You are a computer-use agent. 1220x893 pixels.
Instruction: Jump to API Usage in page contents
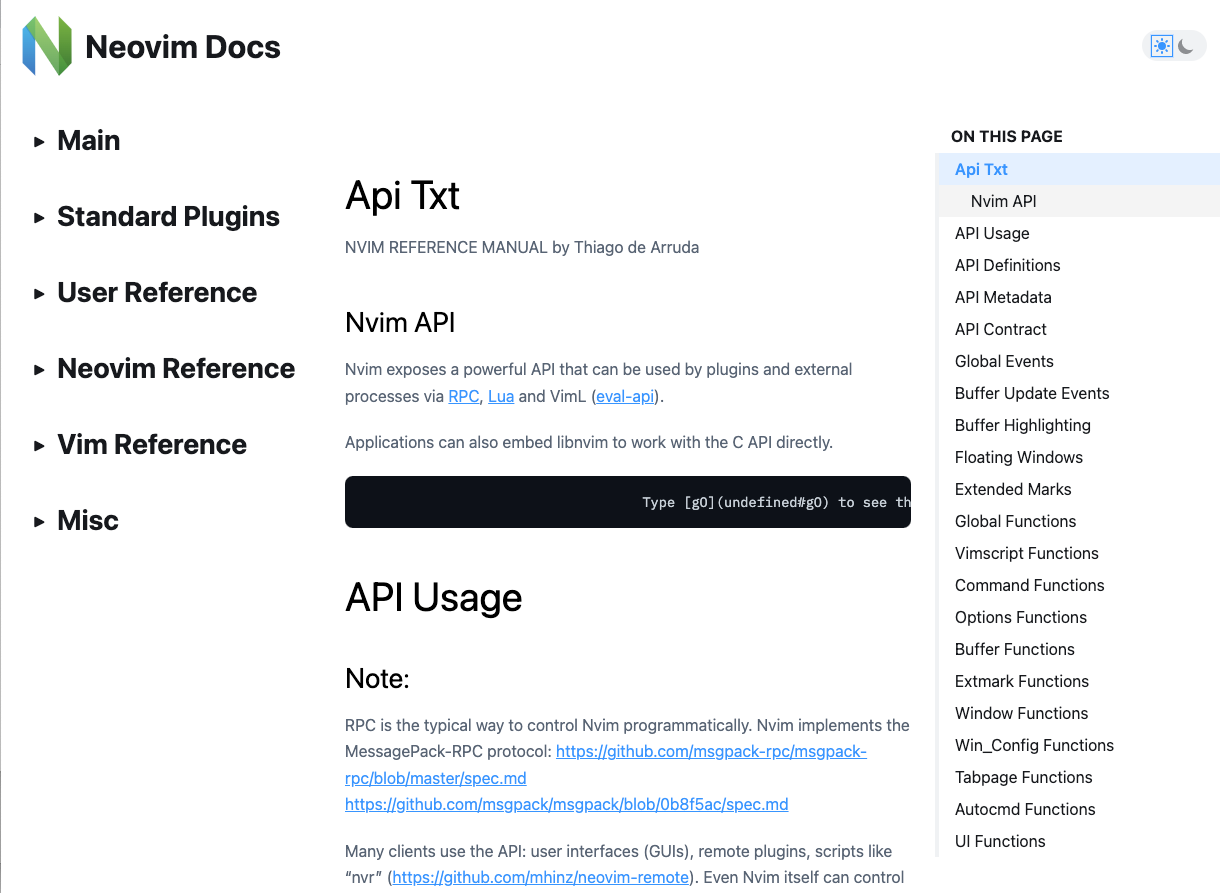992,233
